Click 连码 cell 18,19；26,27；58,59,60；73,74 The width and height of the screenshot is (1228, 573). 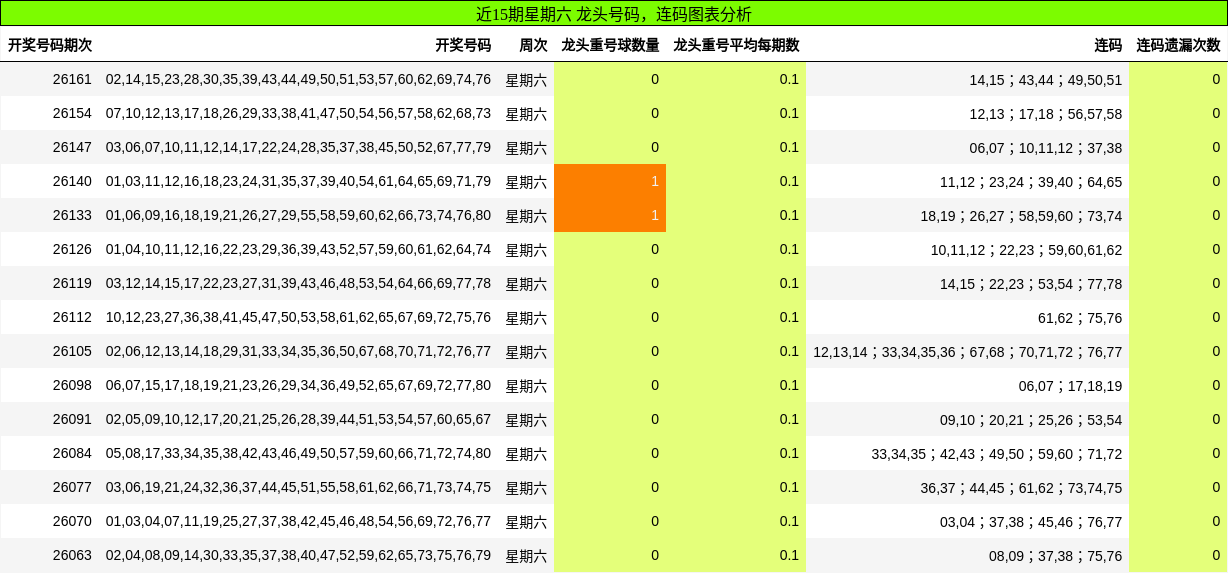point(1021,216)
